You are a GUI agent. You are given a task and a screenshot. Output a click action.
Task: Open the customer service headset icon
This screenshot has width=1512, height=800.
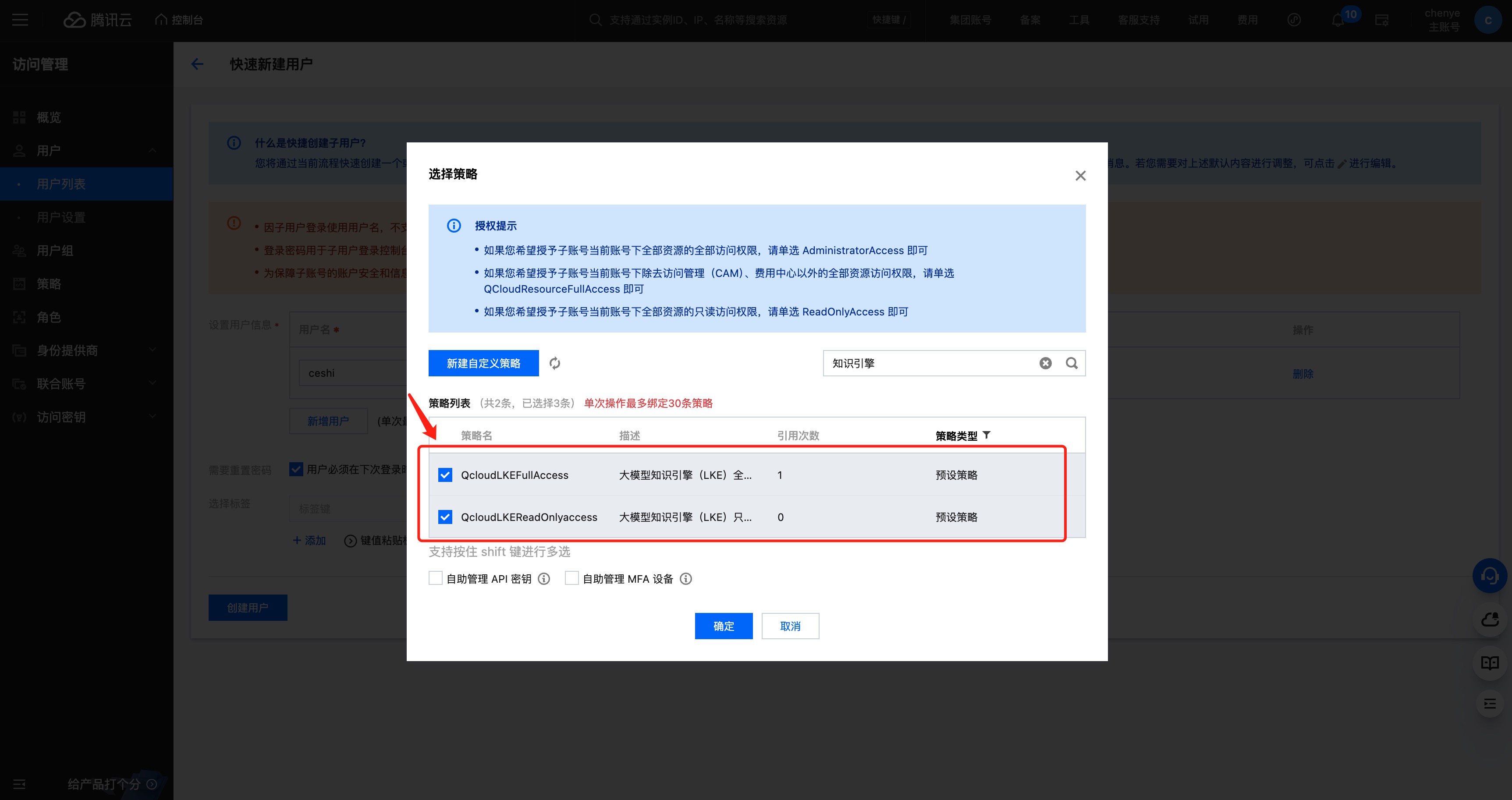tap(1489, 576)
